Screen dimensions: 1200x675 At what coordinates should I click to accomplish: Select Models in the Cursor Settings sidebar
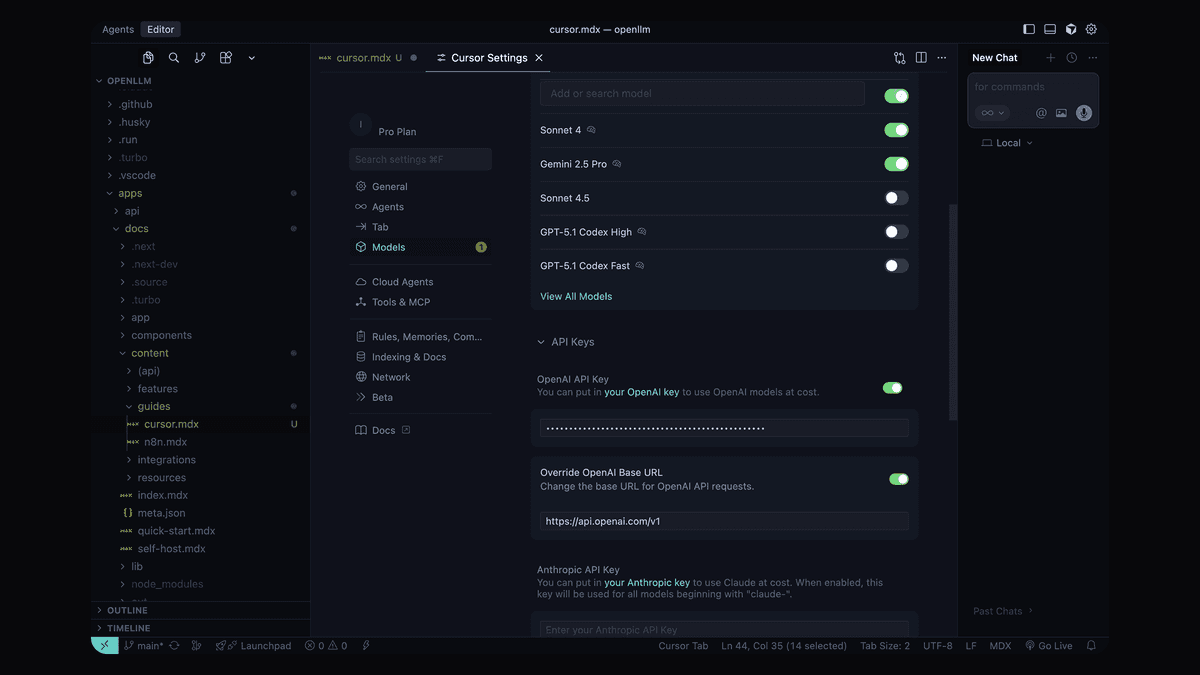(x=388, y=246)
